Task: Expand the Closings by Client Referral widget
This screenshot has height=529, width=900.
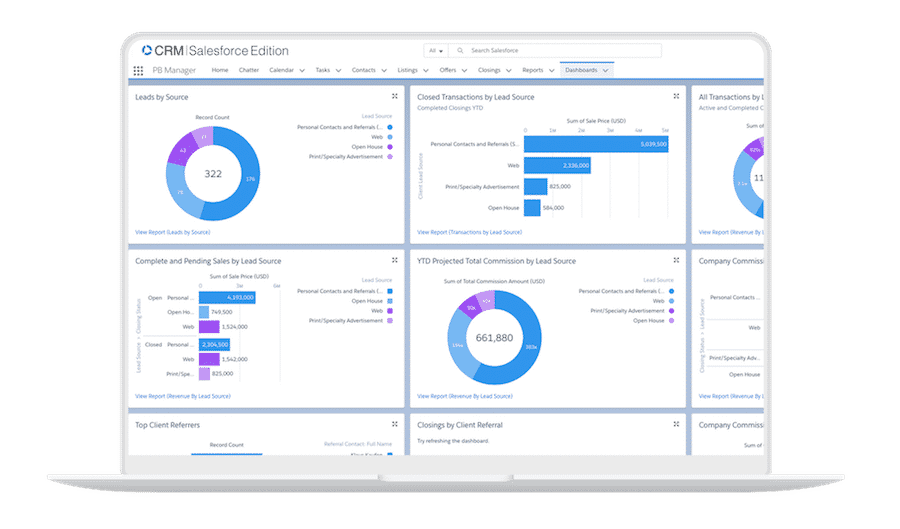Action: [677, 425]
